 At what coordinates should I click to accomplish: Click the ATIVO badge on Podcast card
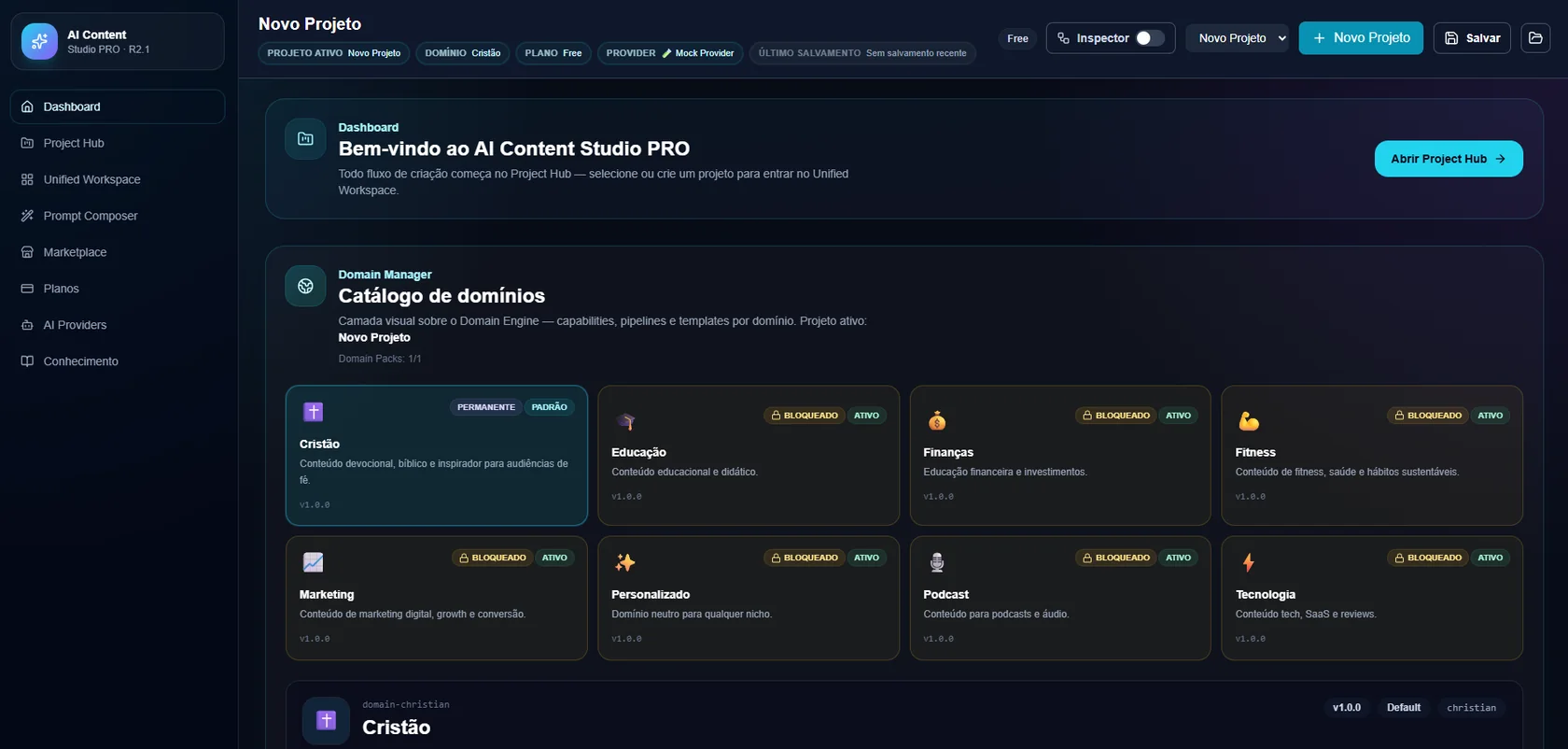[x=1179, y=558]
